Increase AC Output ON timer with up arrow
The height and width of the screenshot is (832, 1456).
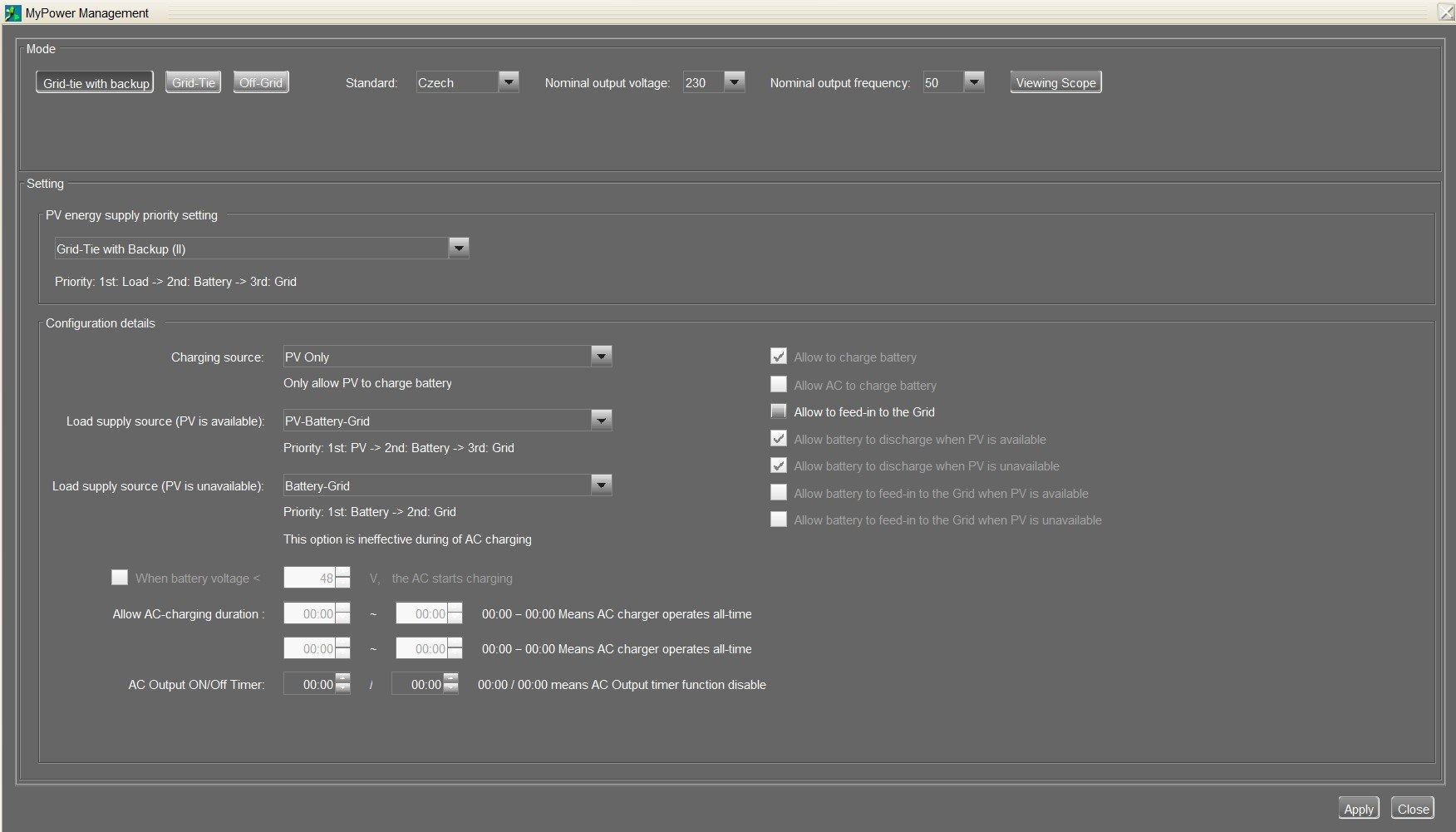point(342,679)
